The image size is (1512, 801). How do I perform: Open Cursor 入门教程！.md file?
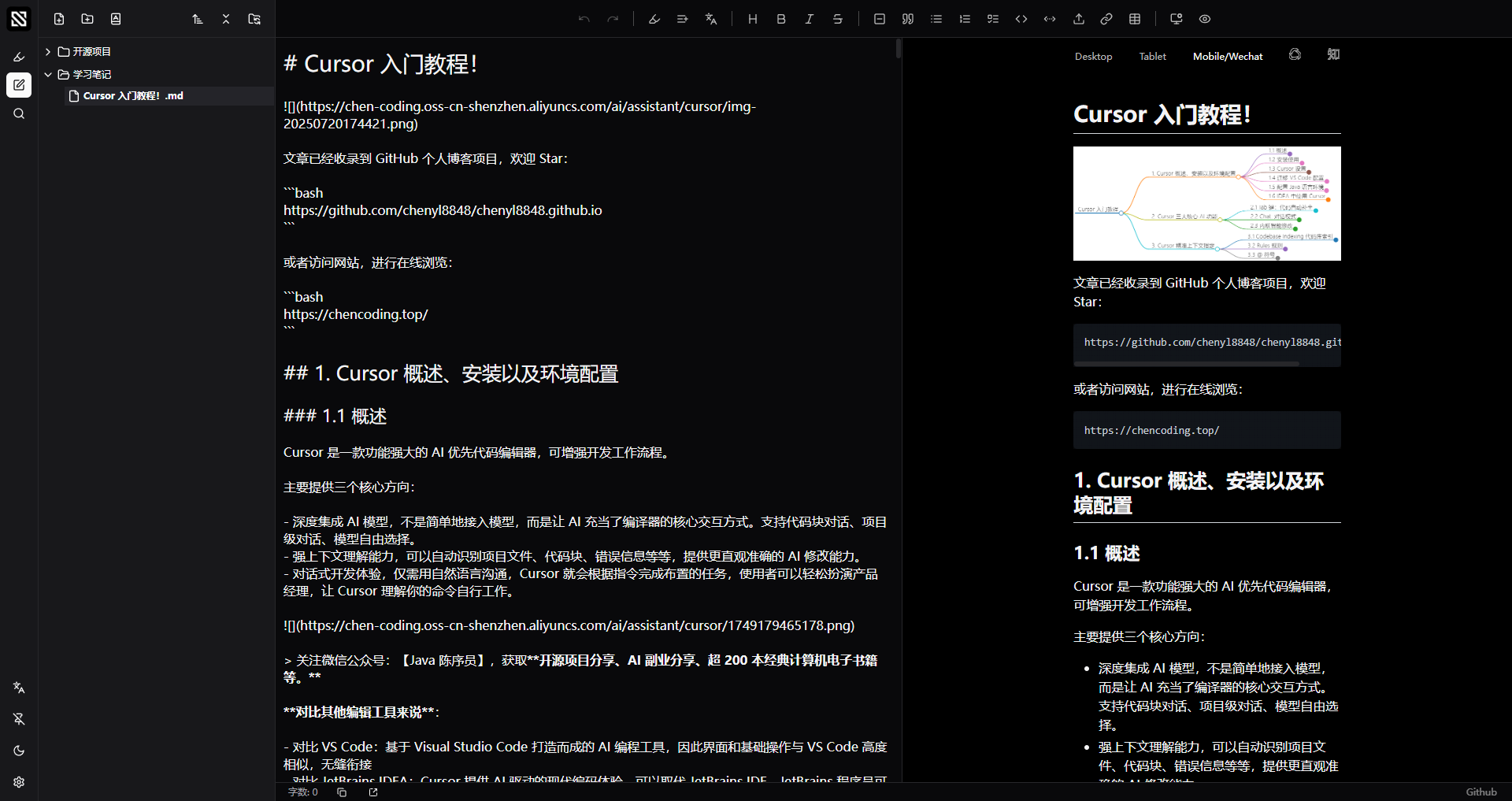pyautogui.click(x=133, y=96)
